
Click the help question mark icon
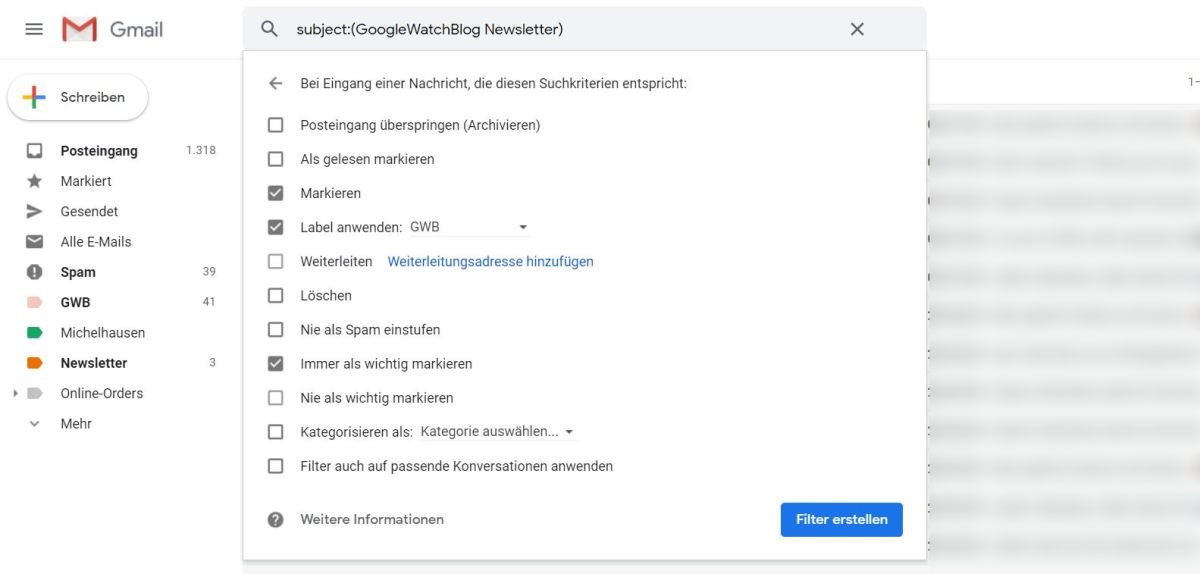tap(276, 520)
